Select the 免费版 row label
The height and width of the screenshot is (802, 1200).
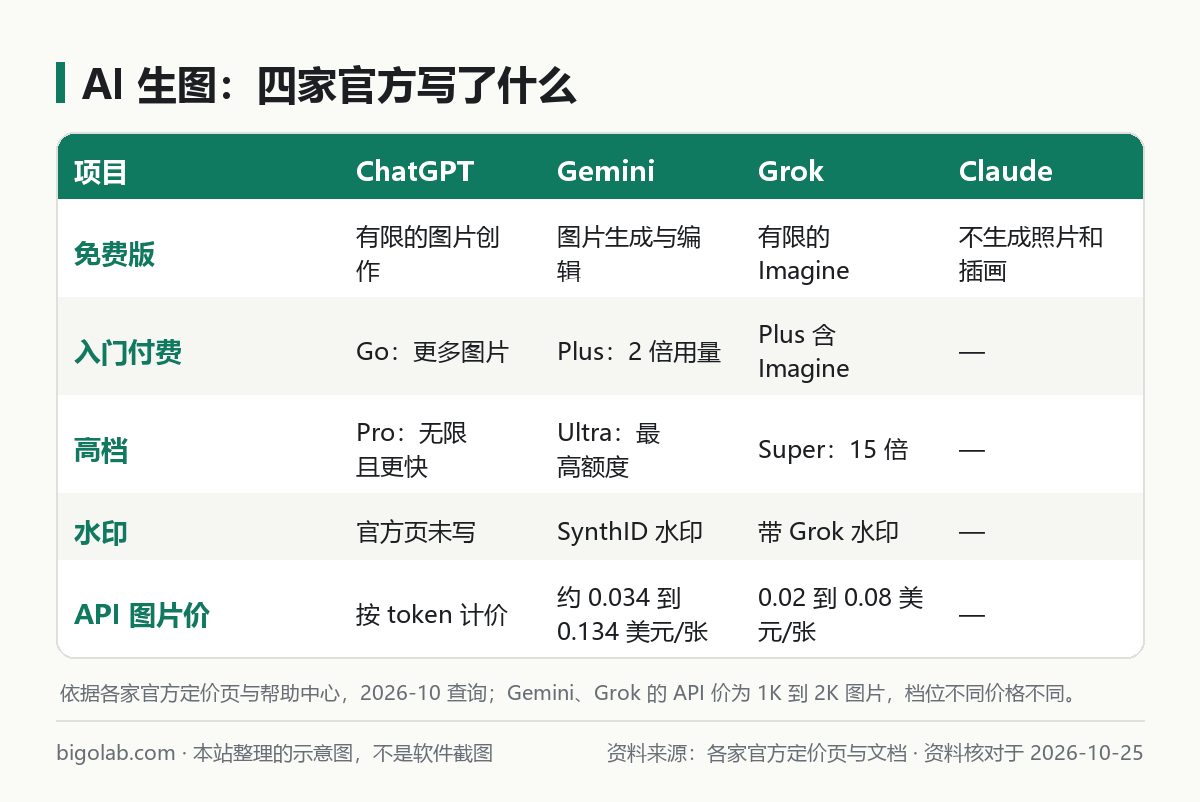114,254
